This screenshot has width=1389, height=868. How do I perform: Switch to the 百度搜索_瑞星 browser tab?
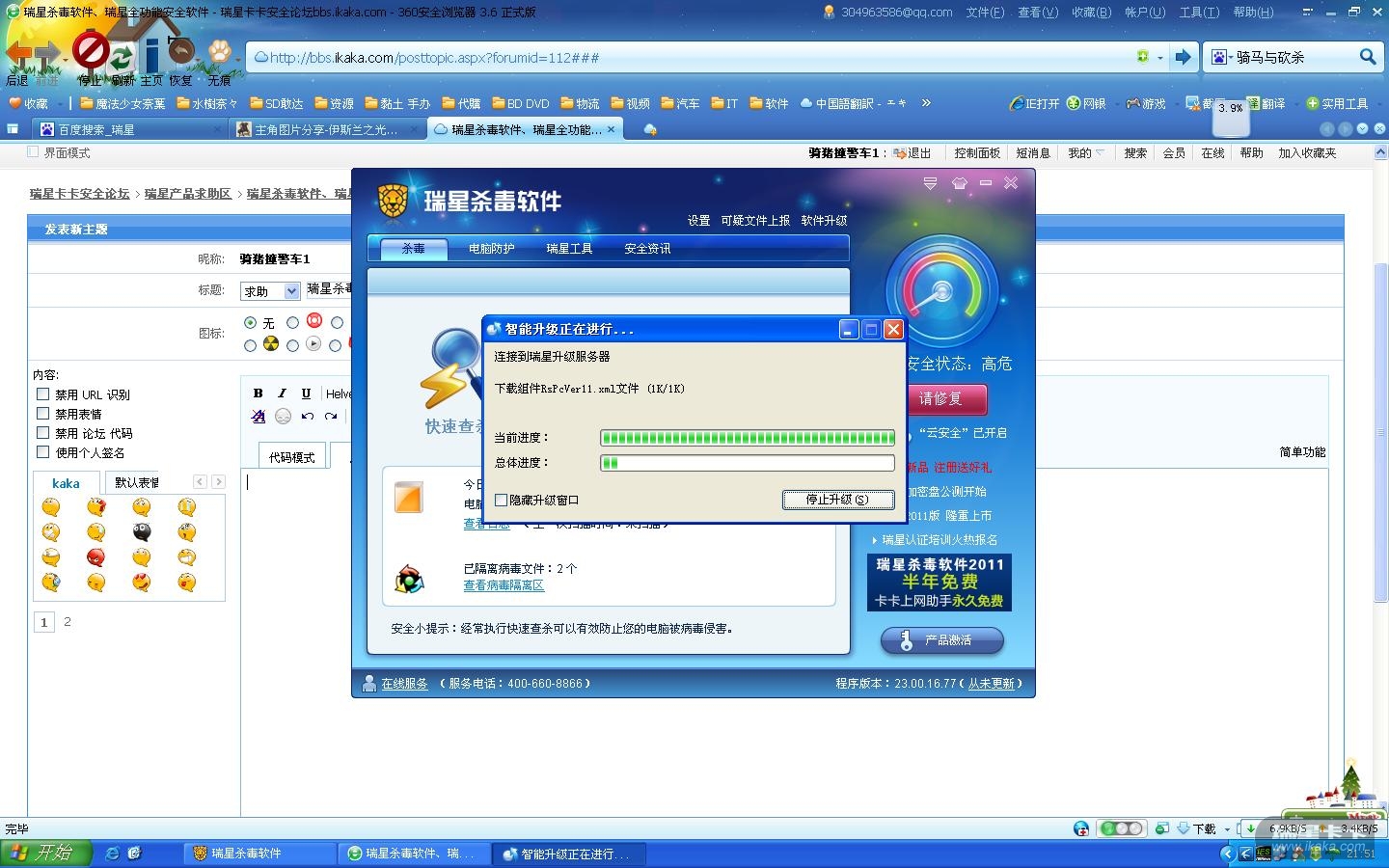[x=132, y=129]
